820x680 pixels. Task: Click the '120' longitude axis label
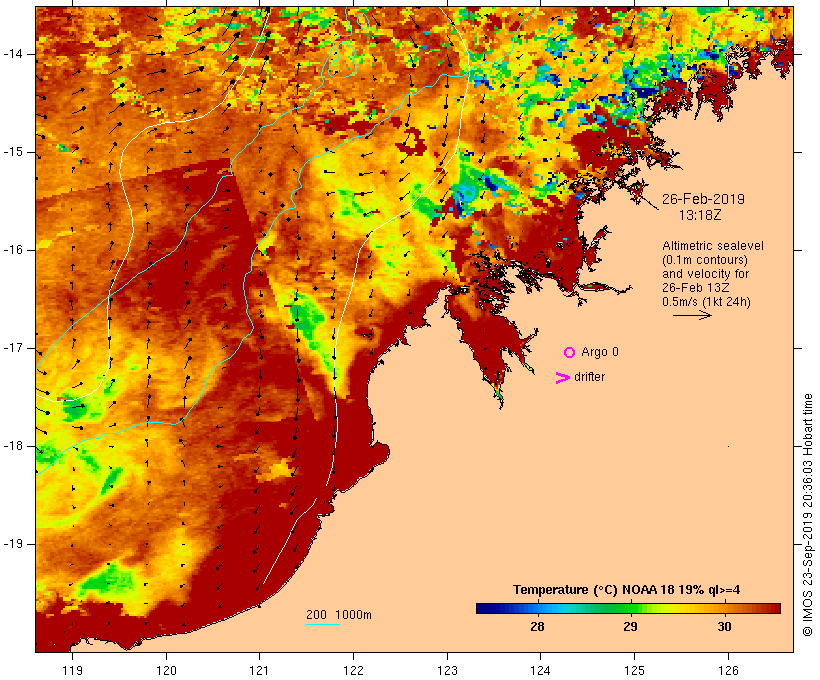[x=166, y=670]
